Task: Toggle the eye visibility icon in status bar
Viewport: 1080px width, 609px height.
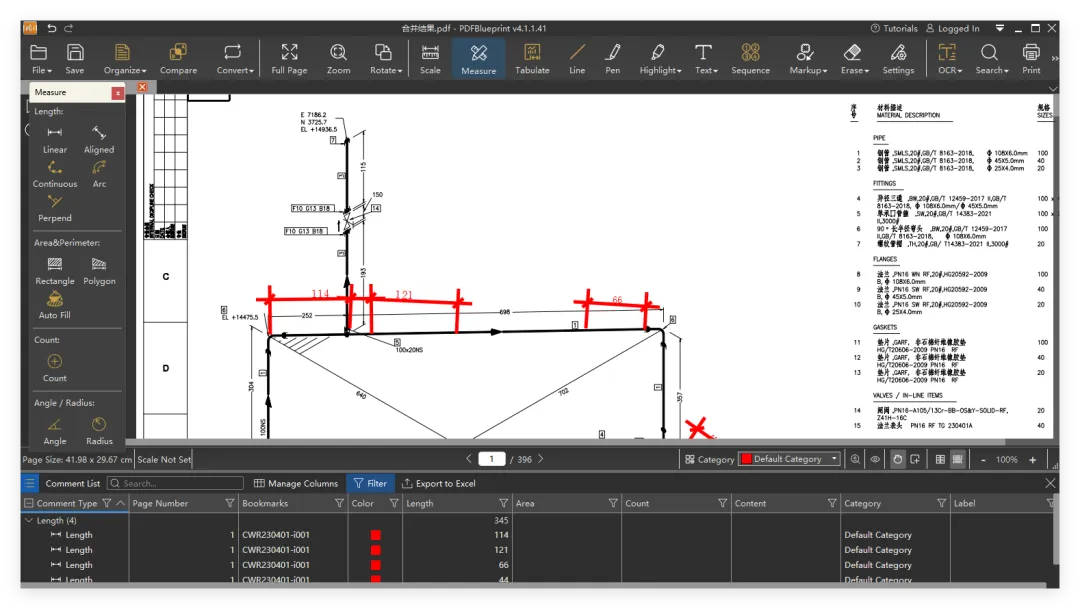Action: [875, 460]
